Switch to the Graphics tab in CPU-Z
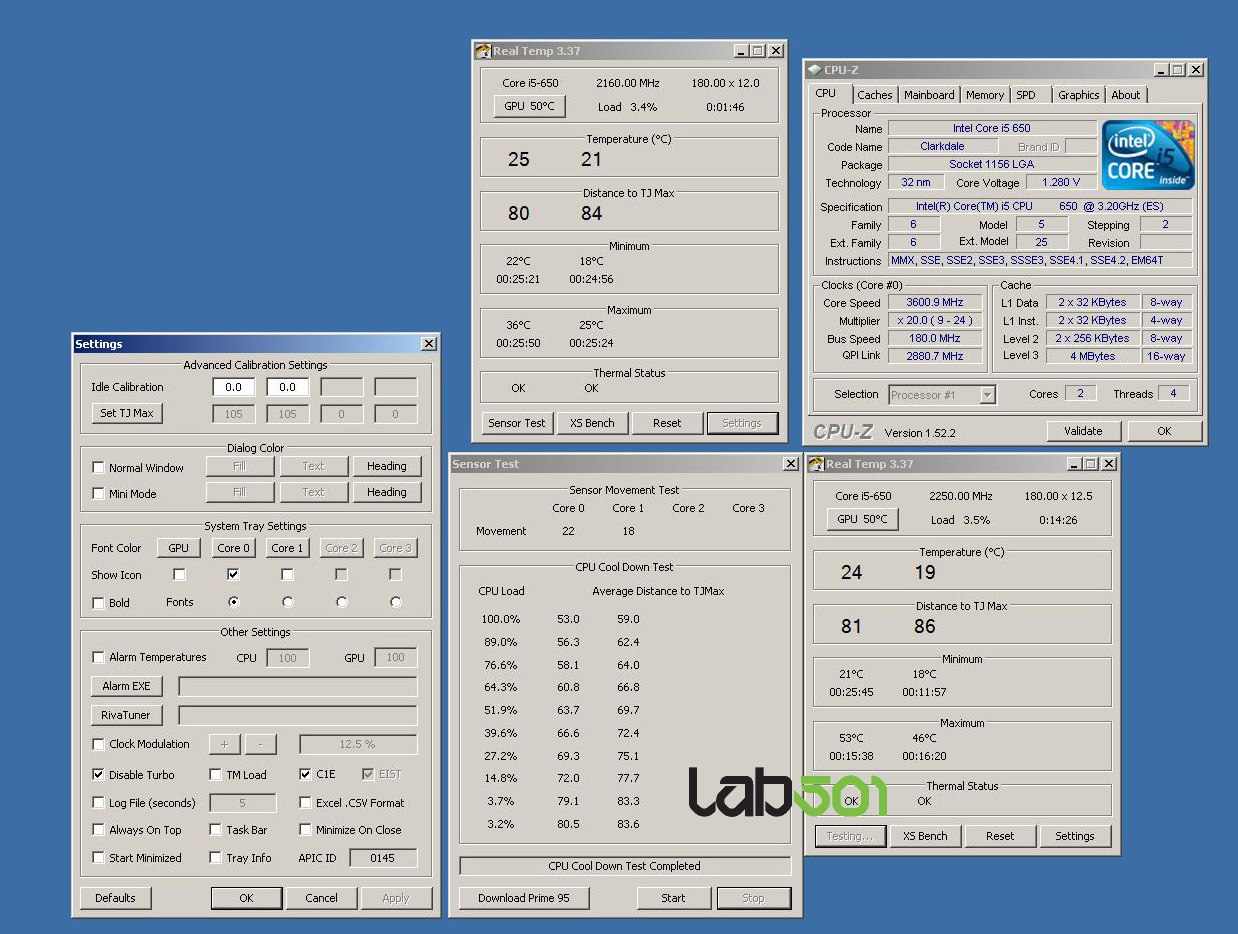 (x=1079, y=95)
